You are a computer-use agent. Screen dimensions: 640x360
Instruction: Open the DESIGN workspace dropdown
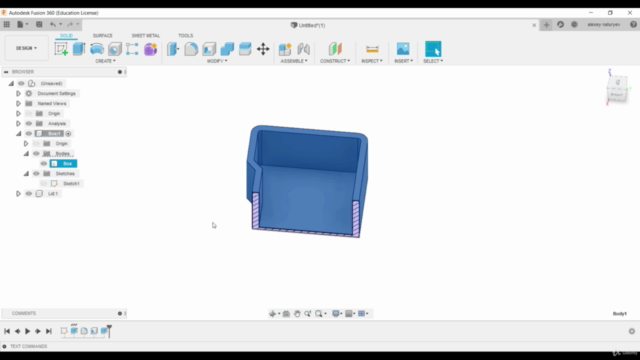coord(27,48)
